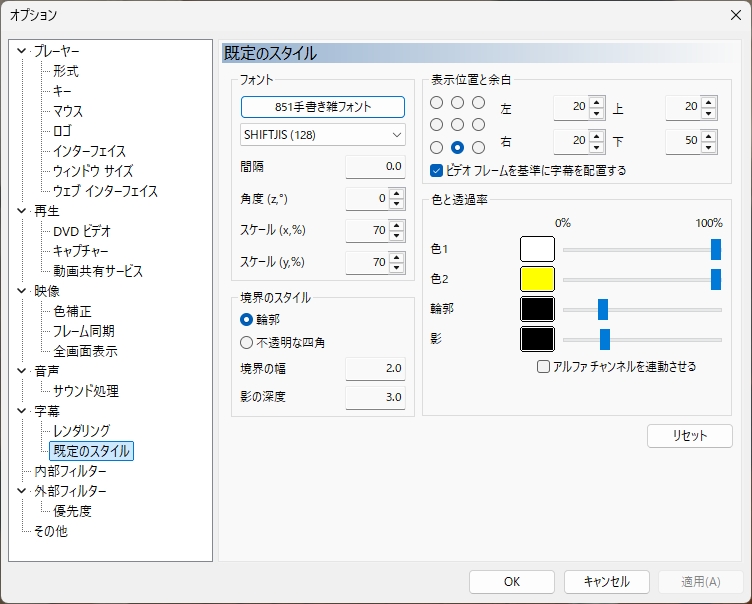Screen dimensions: 752x604
Task: Enable アルファ チャンネルを連動させる checkbox
Action: tap(543, 367)
